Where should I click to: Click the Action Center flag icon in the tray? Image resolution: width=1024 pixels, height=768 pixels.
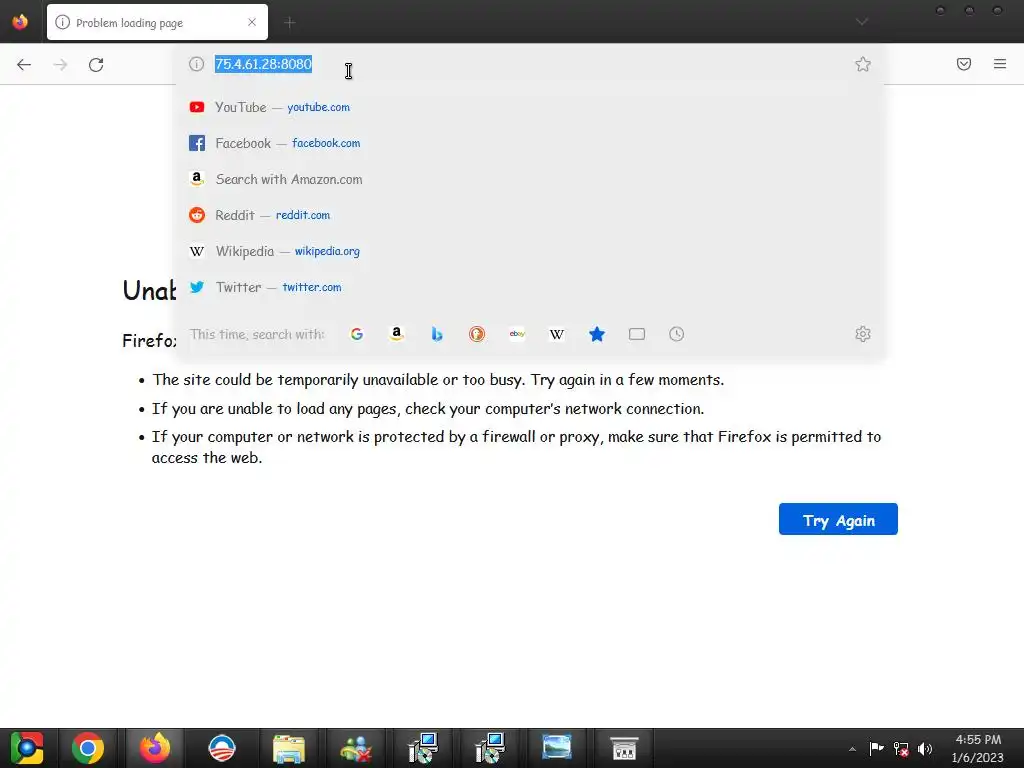pyautogui.click(x=876, y=749)
